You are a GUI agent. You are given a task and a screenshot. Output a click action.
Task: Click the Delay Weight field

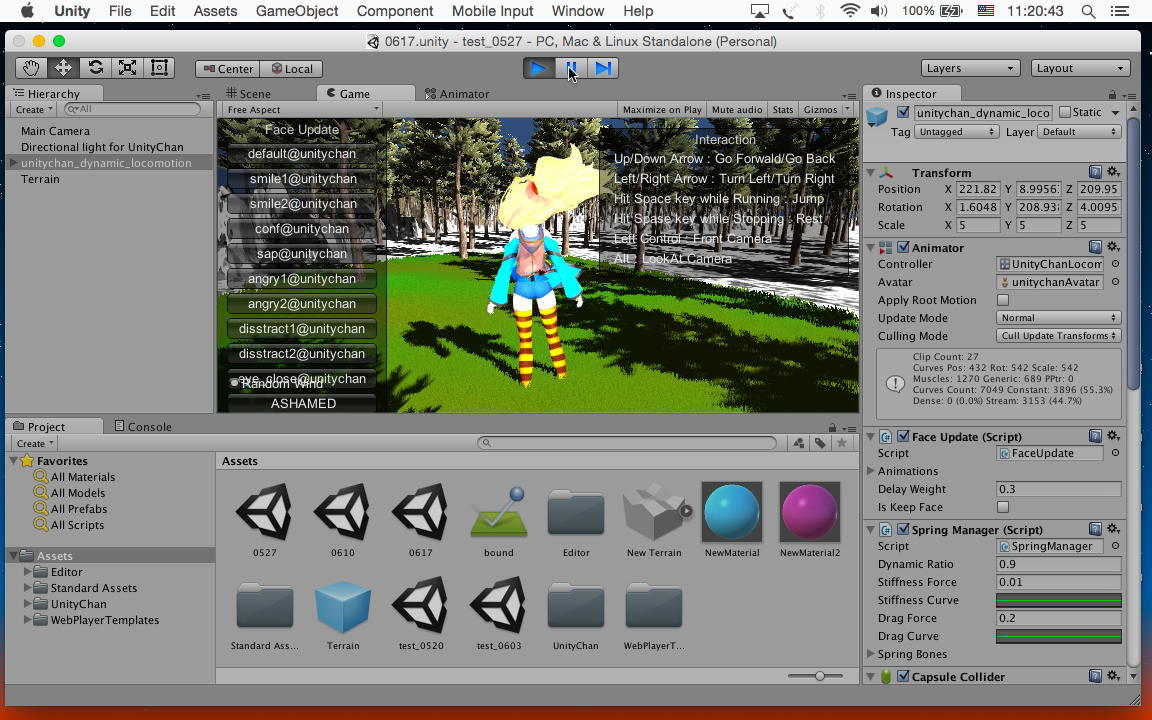[1059, 489]
